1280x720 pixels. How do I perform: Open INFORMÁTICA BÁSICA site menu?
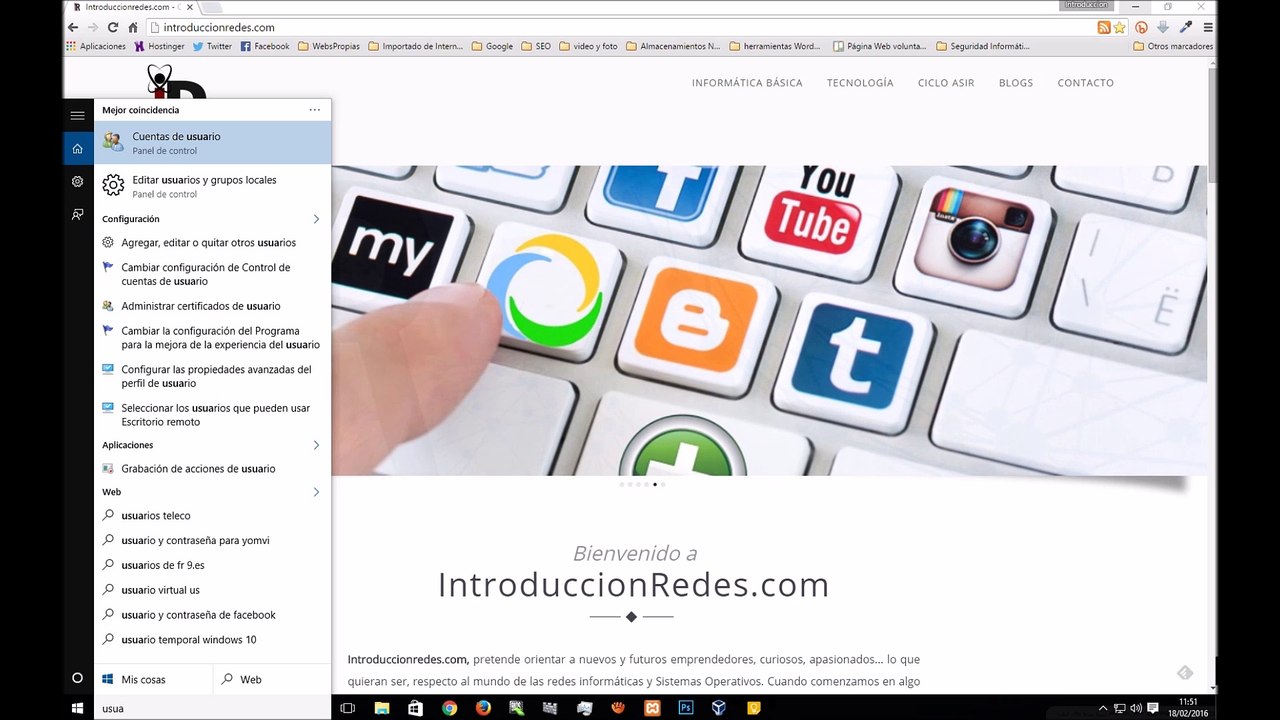click(x=747, y=83)
